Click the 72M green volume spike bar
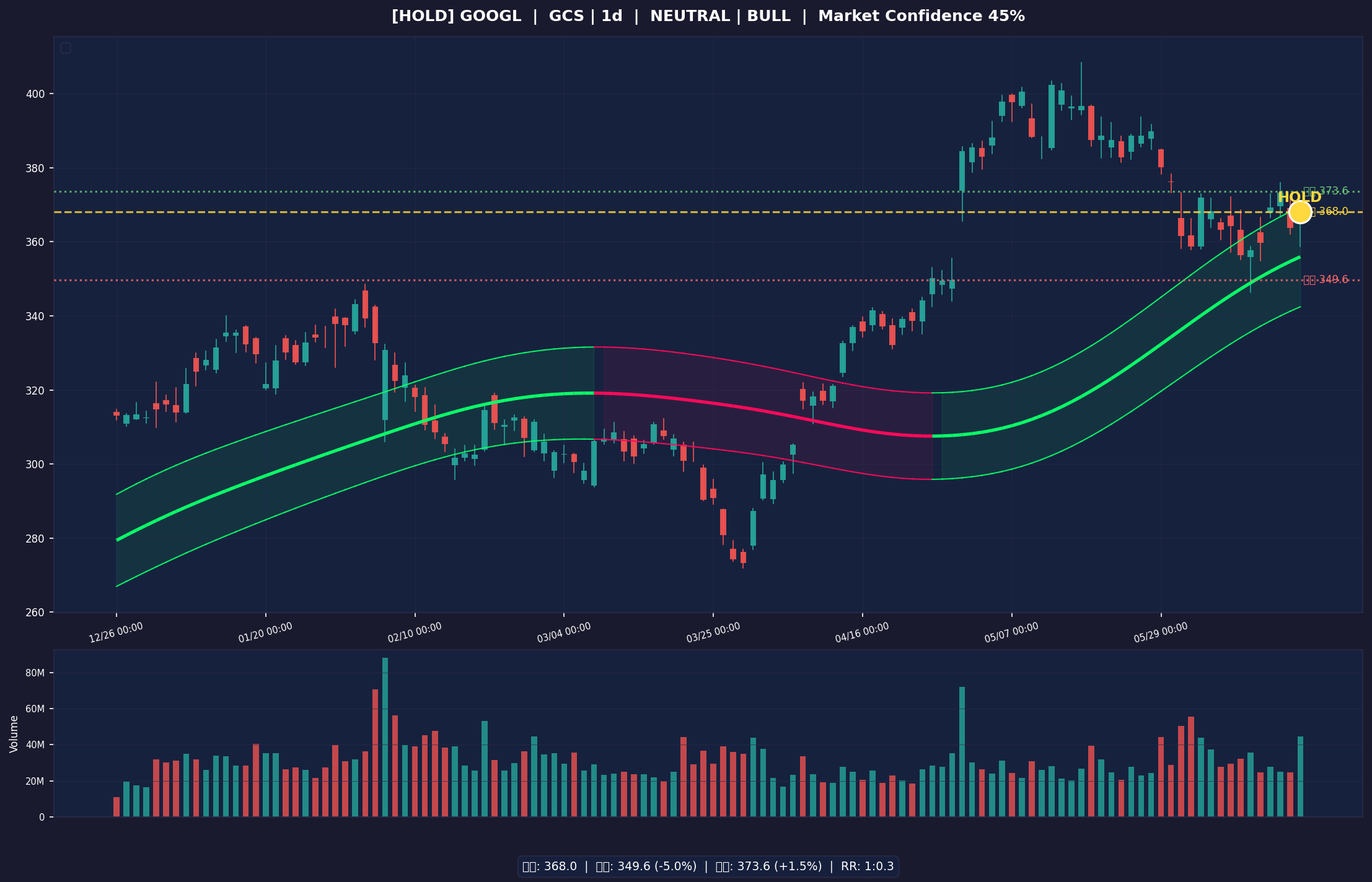1372x882 pixels. (x=962, y=752)
